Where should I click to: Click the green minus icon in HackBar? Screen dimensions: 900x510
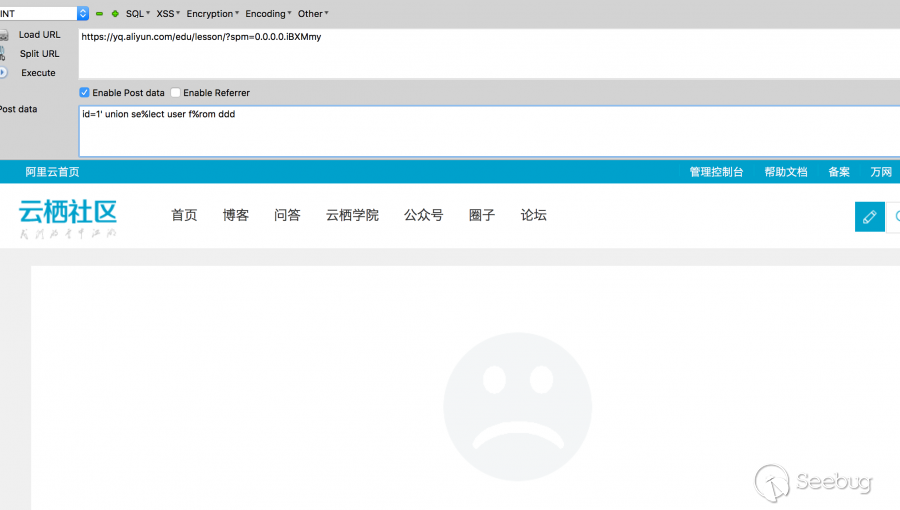tap(99, 14)
